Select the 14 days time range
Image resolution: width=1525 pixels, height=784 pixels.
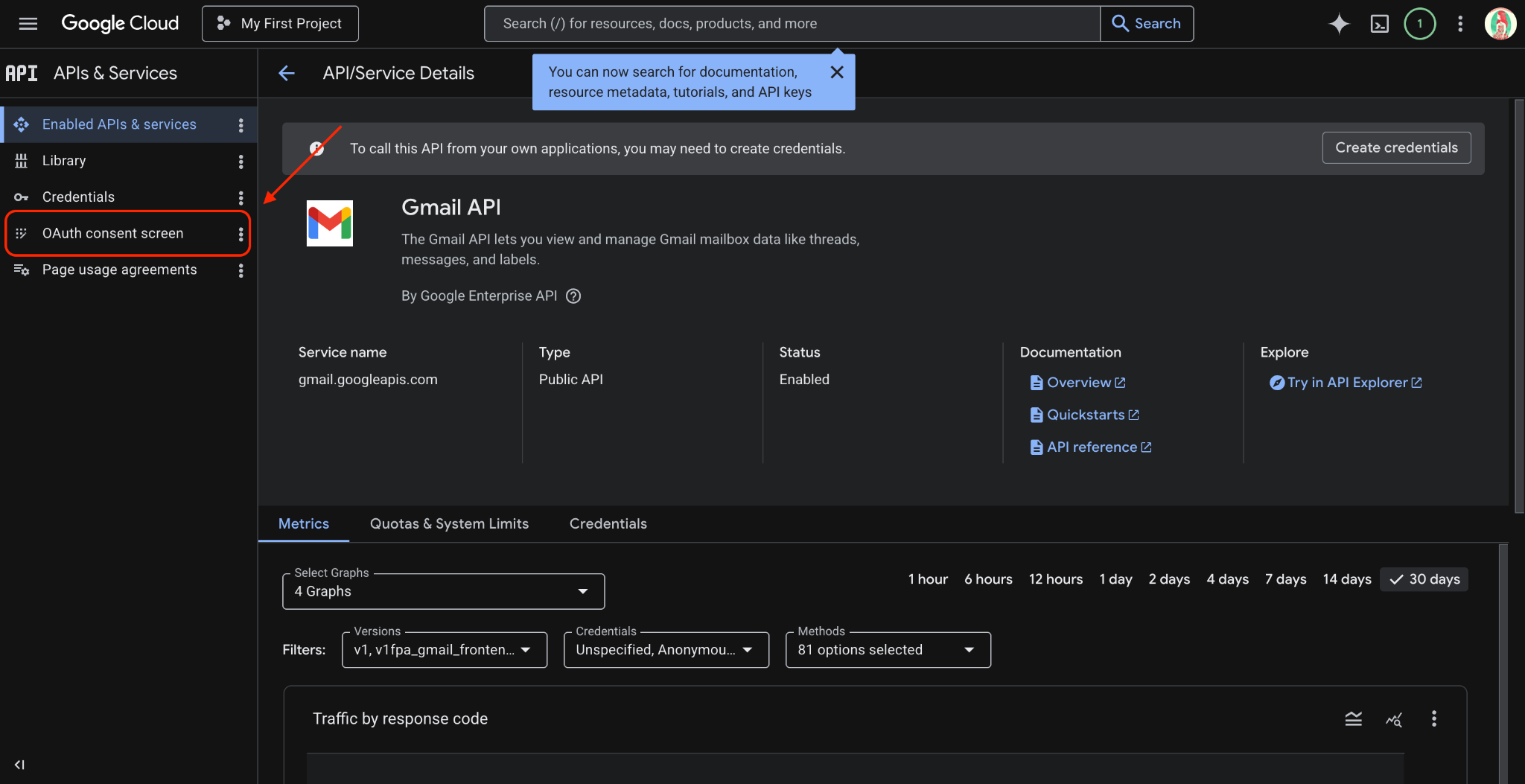pyautogui.click(x=1346, y=579)
